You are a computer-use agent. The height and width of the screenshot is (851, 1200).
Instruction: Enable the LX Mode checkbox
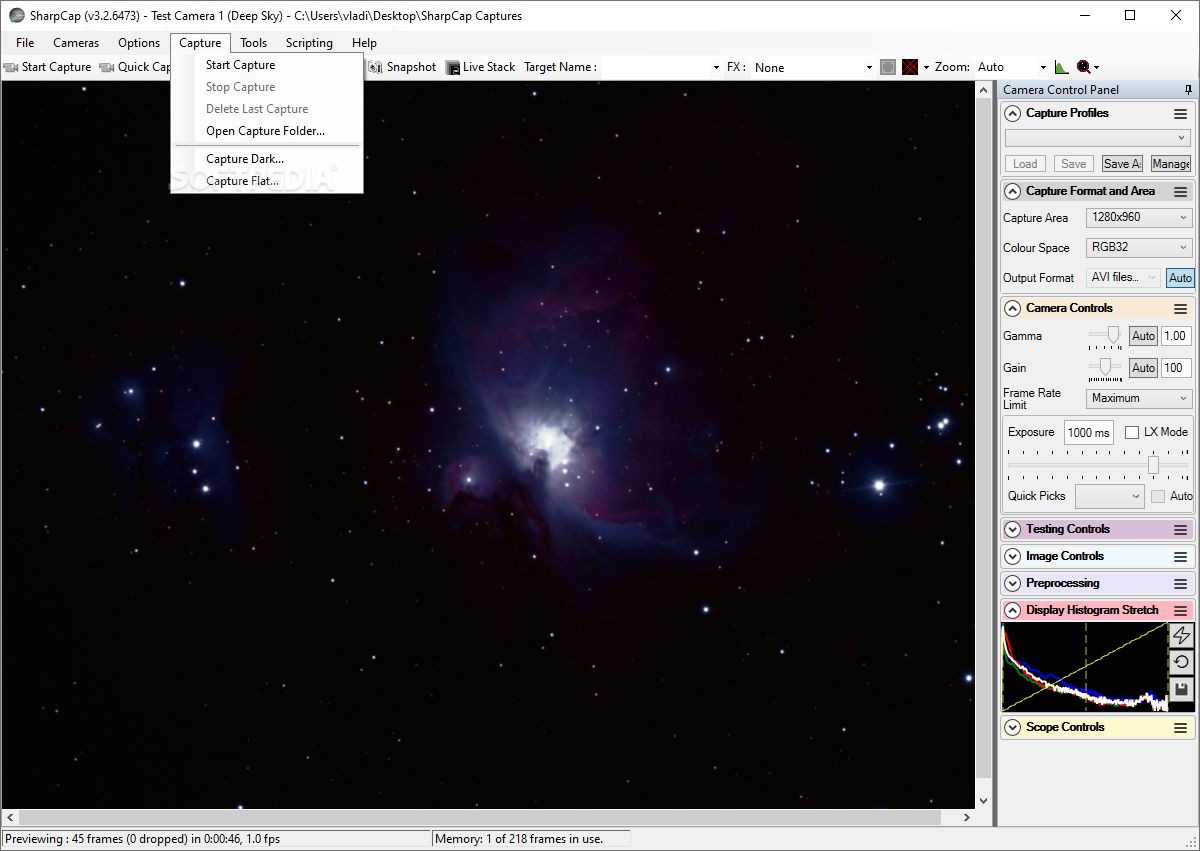pos(1132,432)
